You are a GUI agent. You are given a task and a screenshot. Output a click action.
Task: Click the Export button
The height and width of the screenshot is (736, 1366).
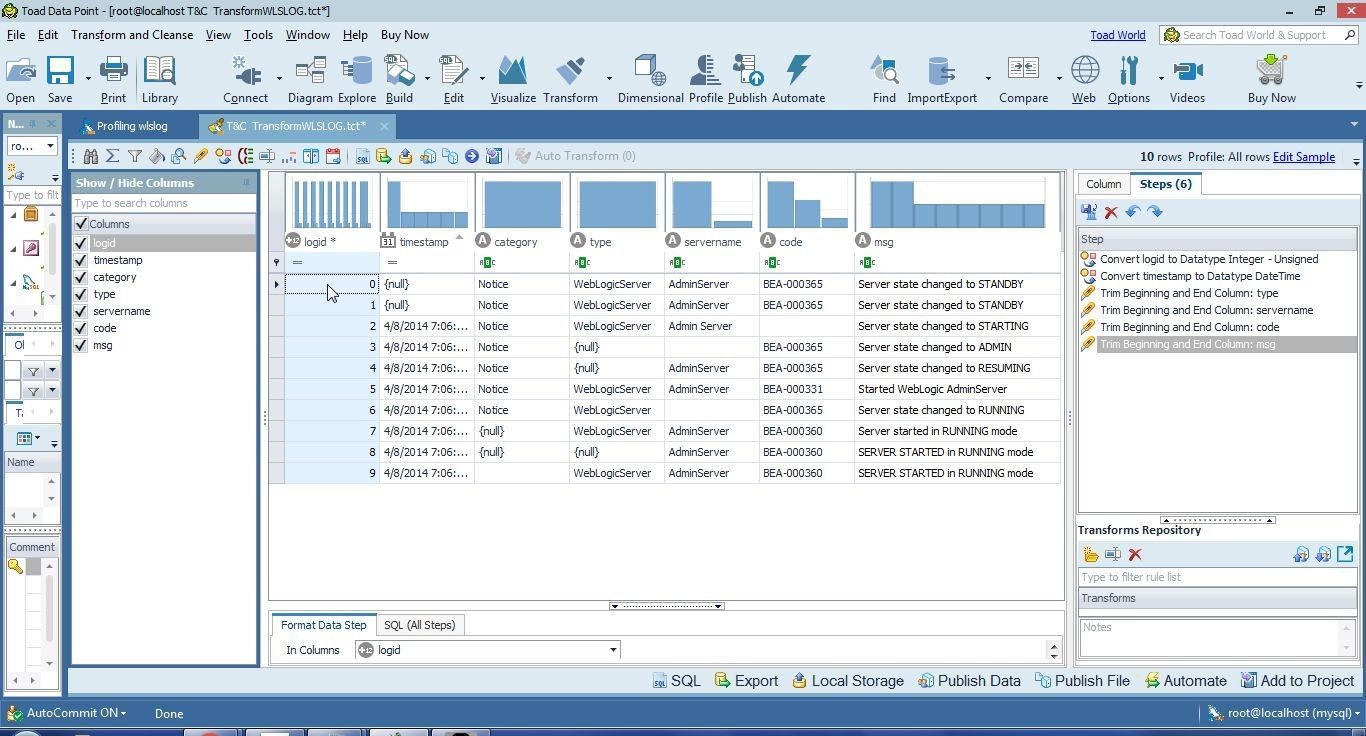pos(746,681)
